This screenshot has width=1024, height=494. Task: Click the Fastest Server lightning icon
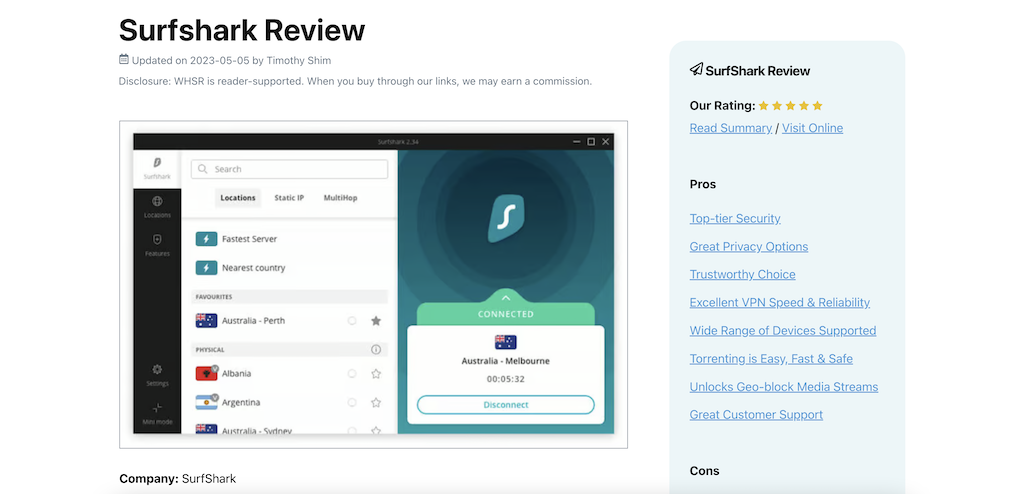[206, 239]
